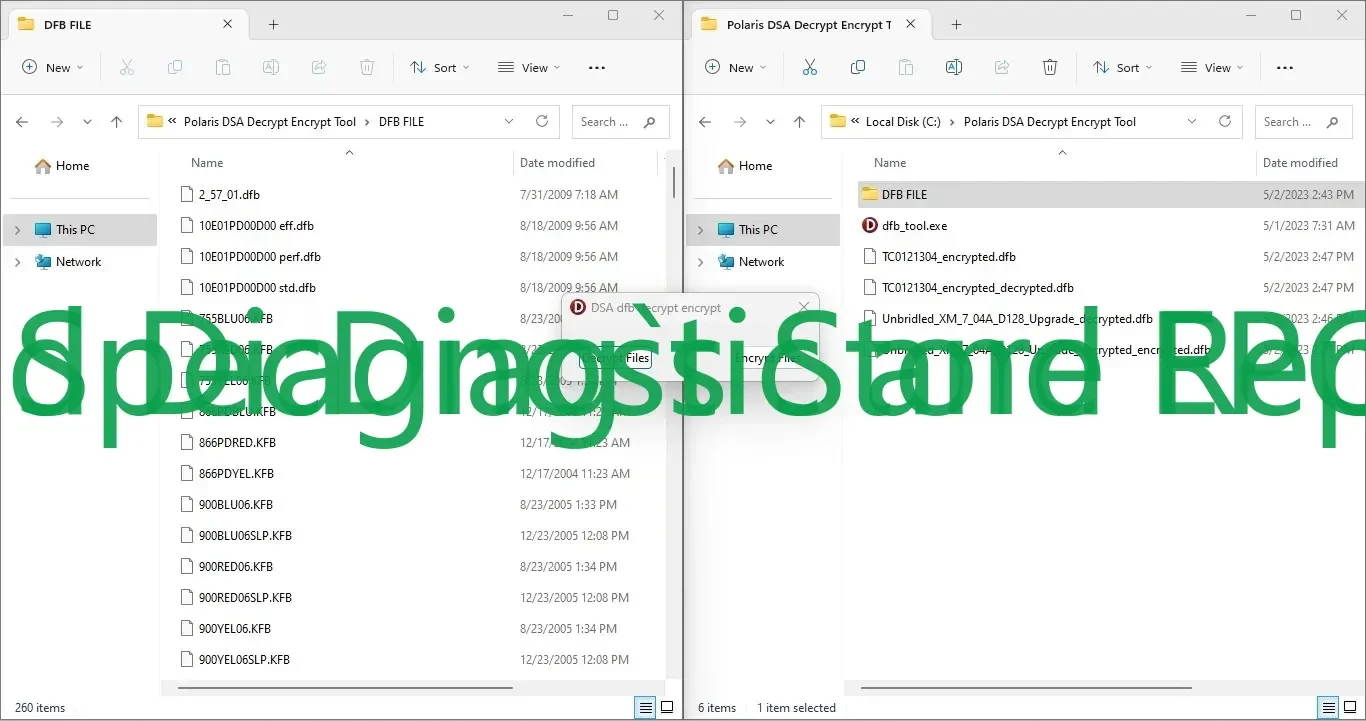The width and height of the screenshot is (1366, 721).
Task: Open the See more menu in the Polaris window
Action: 1285,68
